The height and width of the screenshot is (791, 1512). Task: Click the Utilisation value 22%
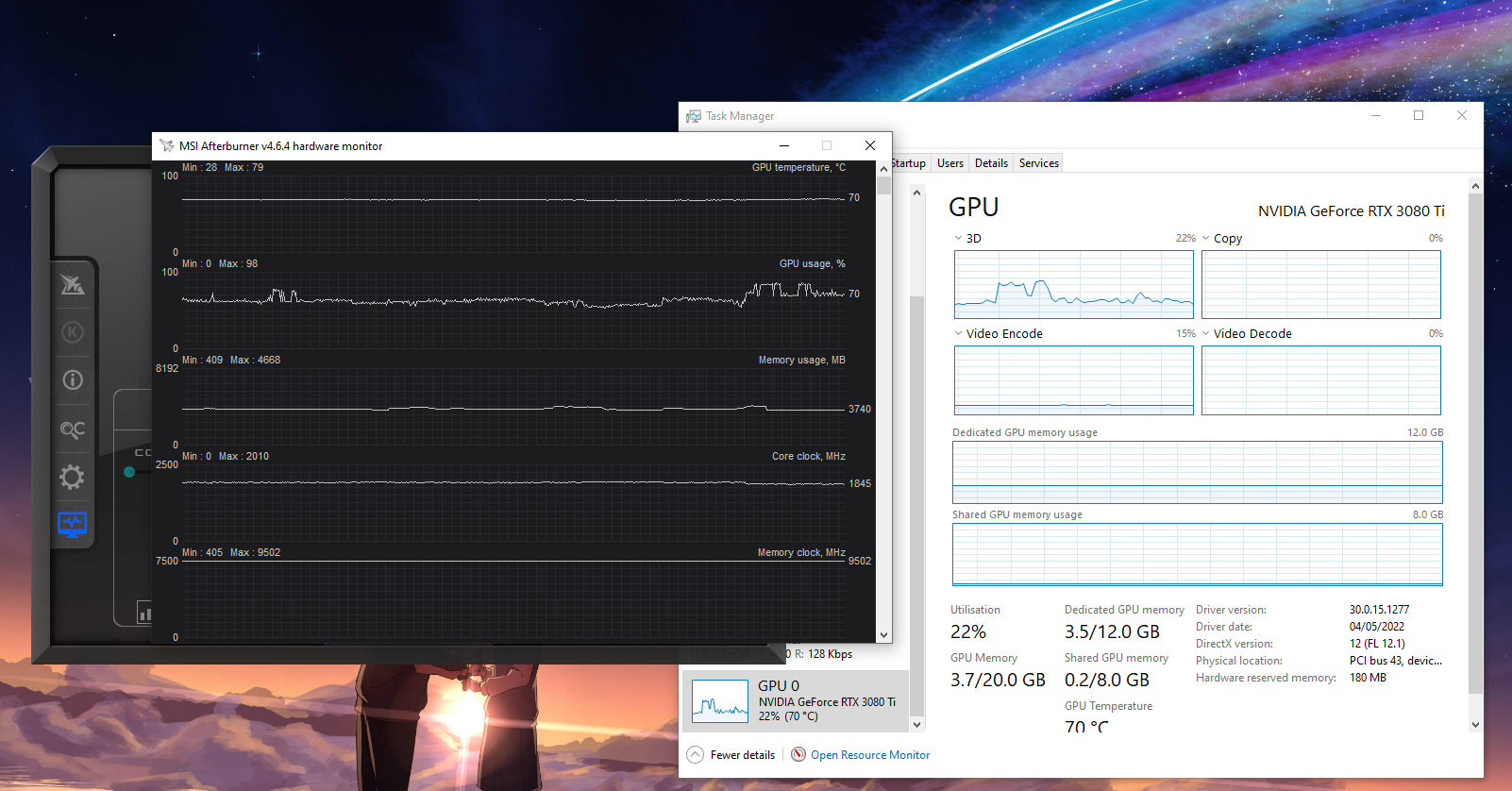point(968,632)
